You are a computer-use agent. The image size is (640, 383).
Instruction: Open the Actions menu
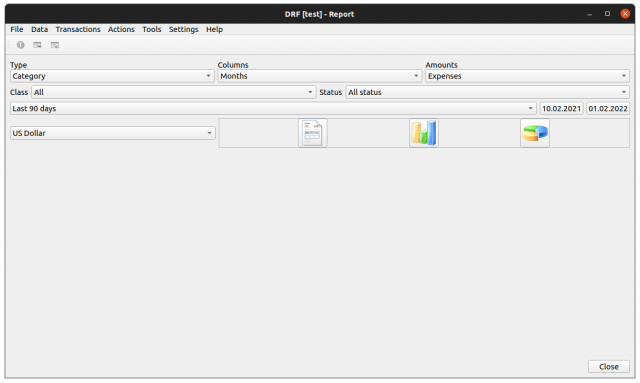pos(121,29)
